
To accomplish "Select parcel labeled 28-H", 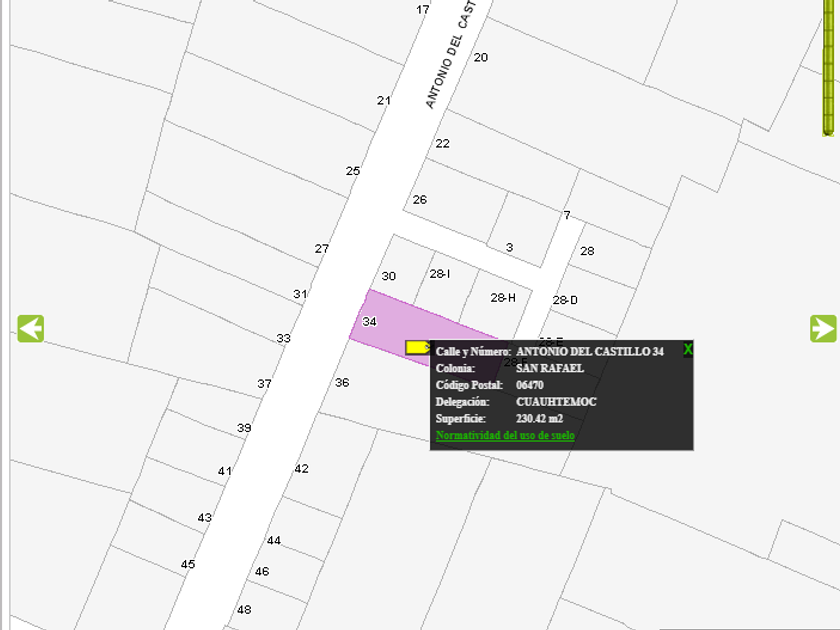I will pos(503,297).
